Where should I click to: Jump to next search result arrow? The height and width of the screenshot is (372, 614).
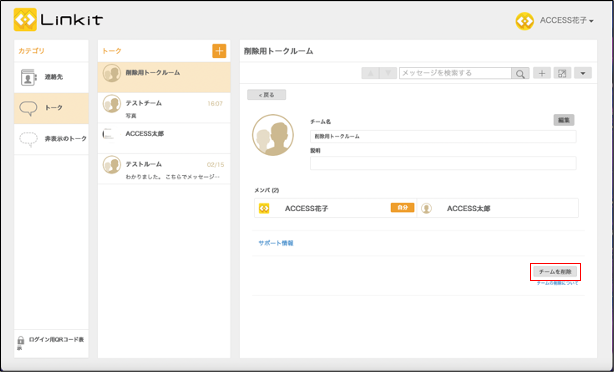pos(388,73)
